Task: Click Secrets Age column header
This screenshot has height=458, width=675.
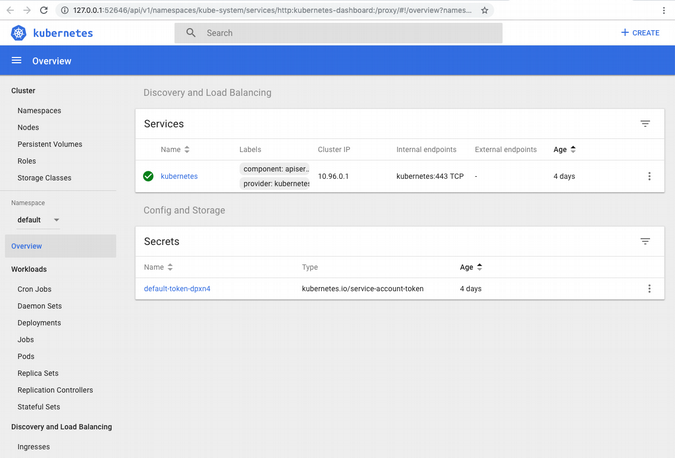Action: point(467,267)
